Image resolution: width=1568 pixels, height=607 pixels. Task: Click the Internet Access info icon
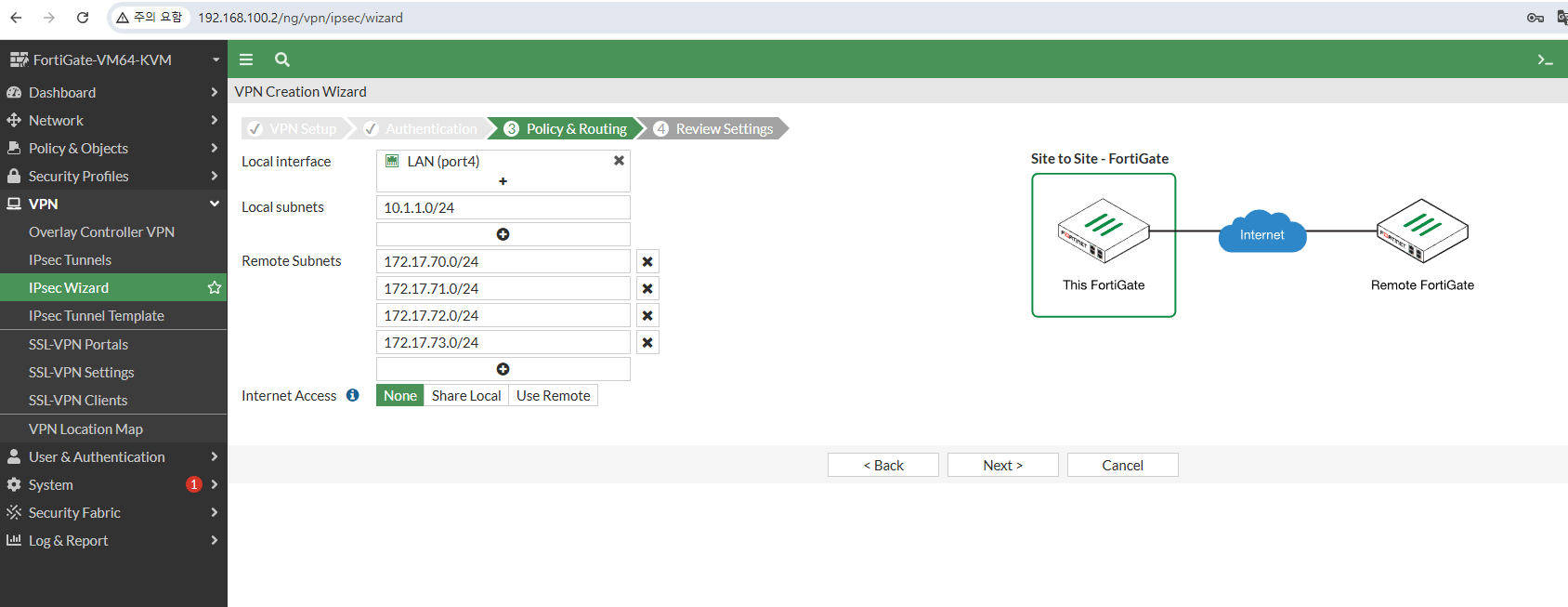[x=353, y=395]
